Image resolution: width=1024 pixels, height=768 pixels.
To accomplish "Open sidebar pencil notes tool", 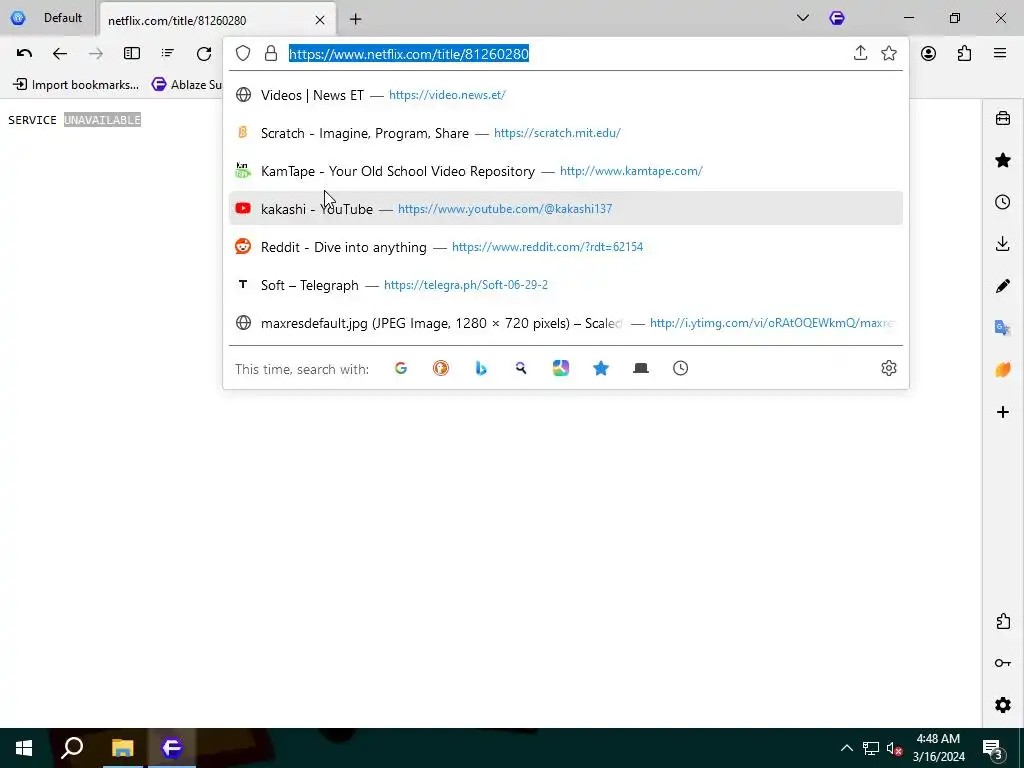I will click(x=1003, y=286).
